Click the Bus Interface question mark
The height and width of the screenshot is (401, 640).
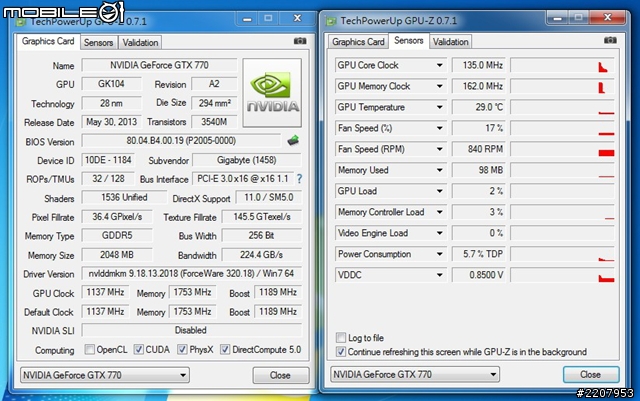pos(299,178)
